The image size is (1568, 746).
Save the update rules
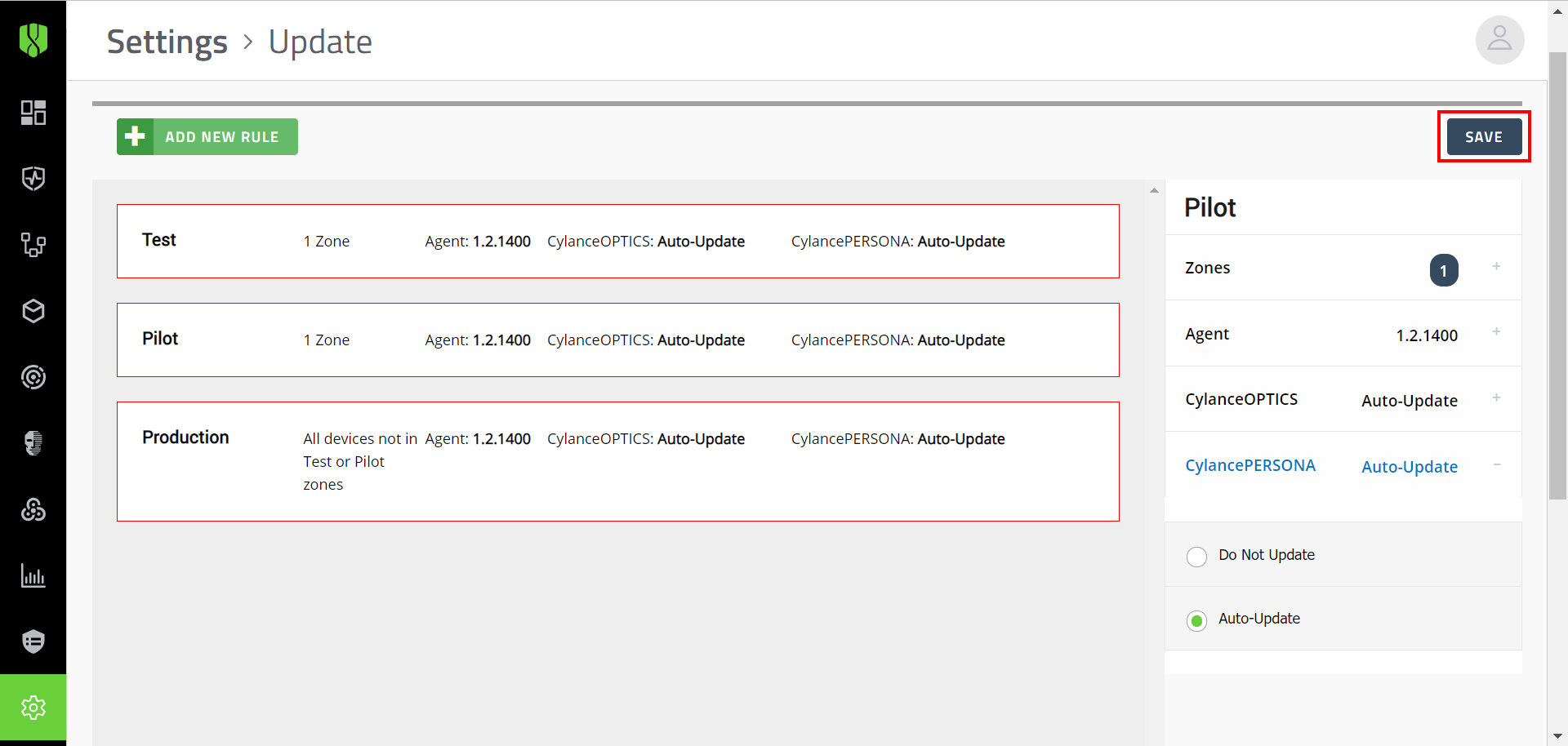coord(1484,137)
